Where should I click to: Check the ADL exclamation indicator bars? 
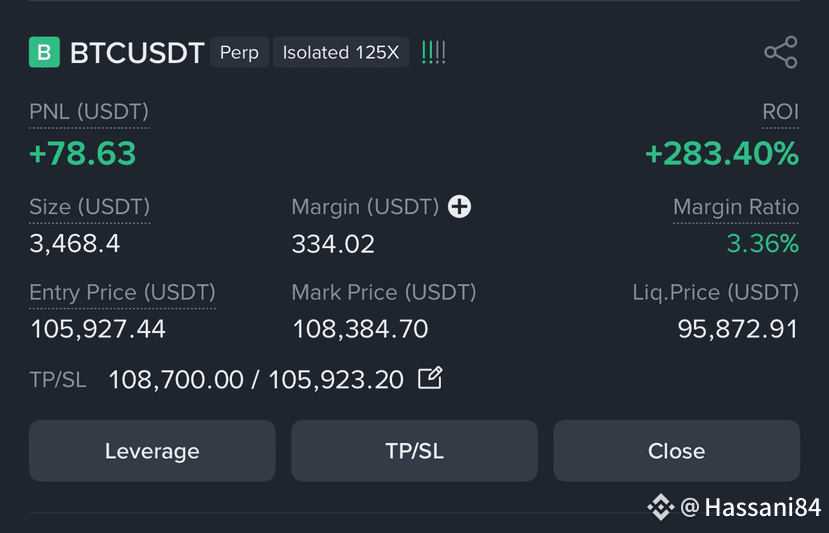[x=434, y=52]
